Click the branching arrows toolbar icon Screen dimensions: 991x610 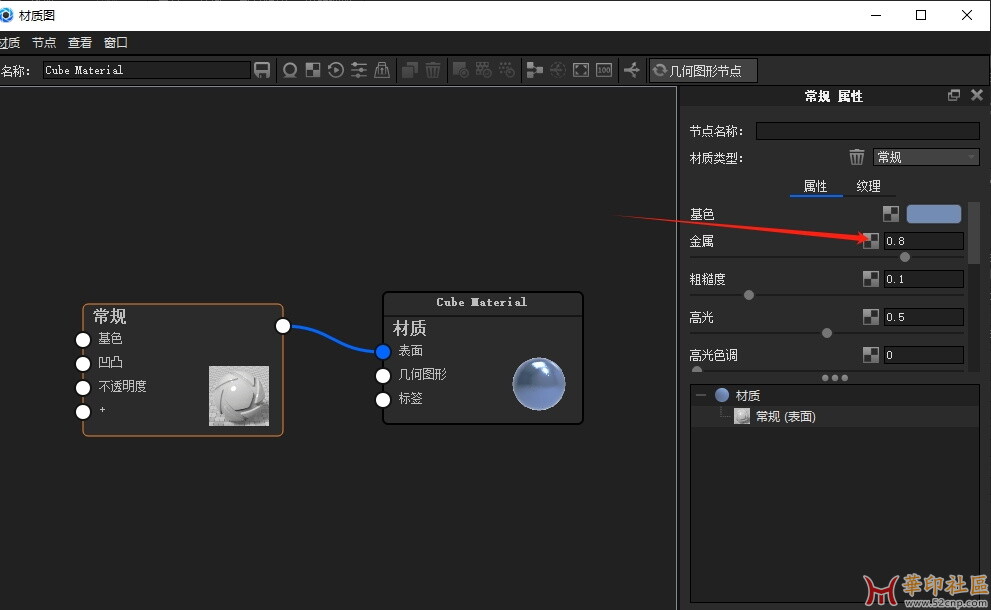point(632,70)
